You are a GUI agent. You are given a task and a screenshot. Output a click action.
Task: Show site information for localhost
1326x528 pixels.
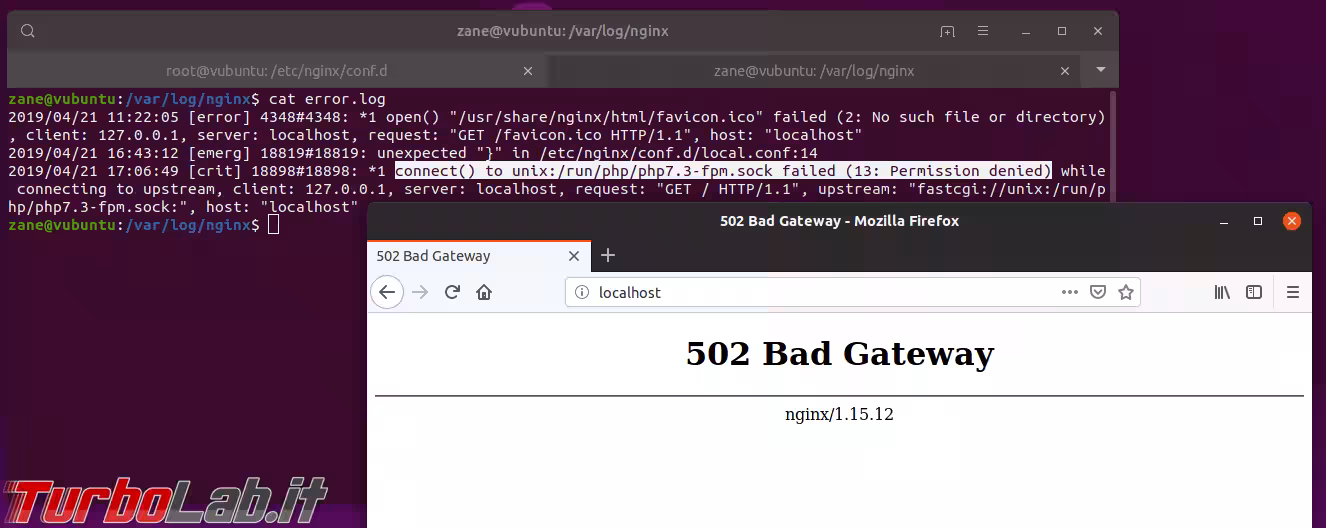point(581,292)
